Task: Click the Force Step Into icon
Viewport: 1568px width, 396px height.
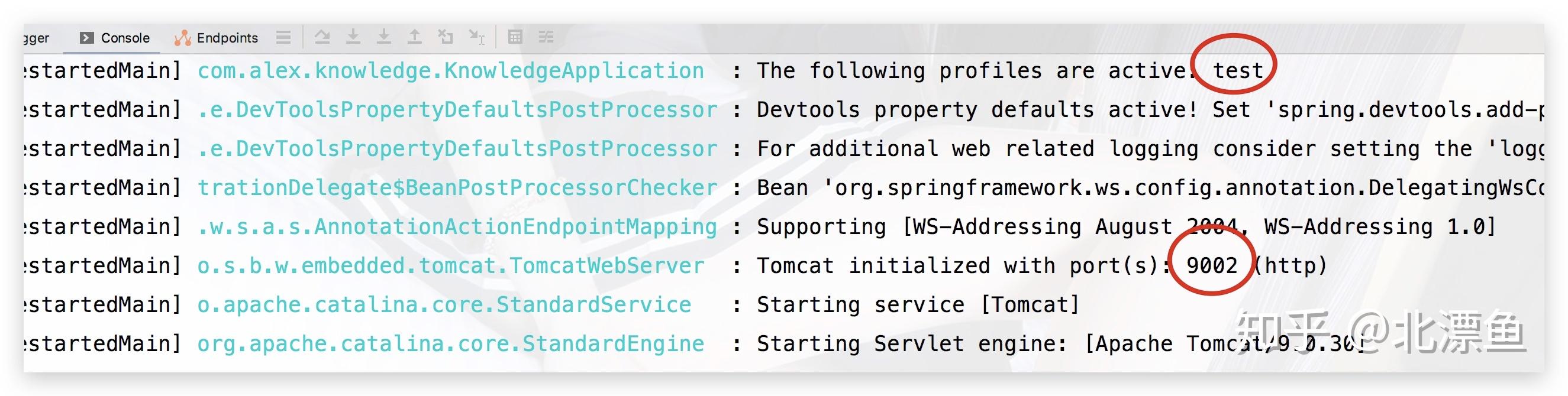Action: point(383,38)
